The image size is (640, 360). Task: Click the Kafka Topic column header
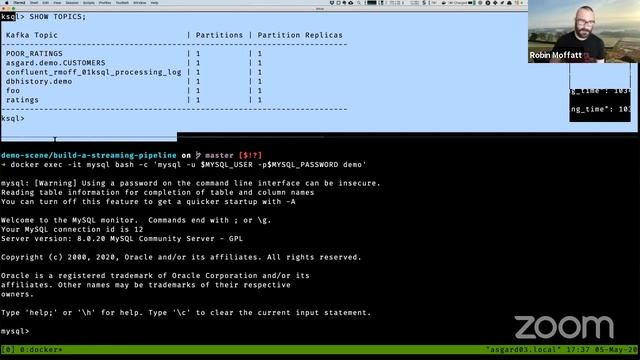32,35
